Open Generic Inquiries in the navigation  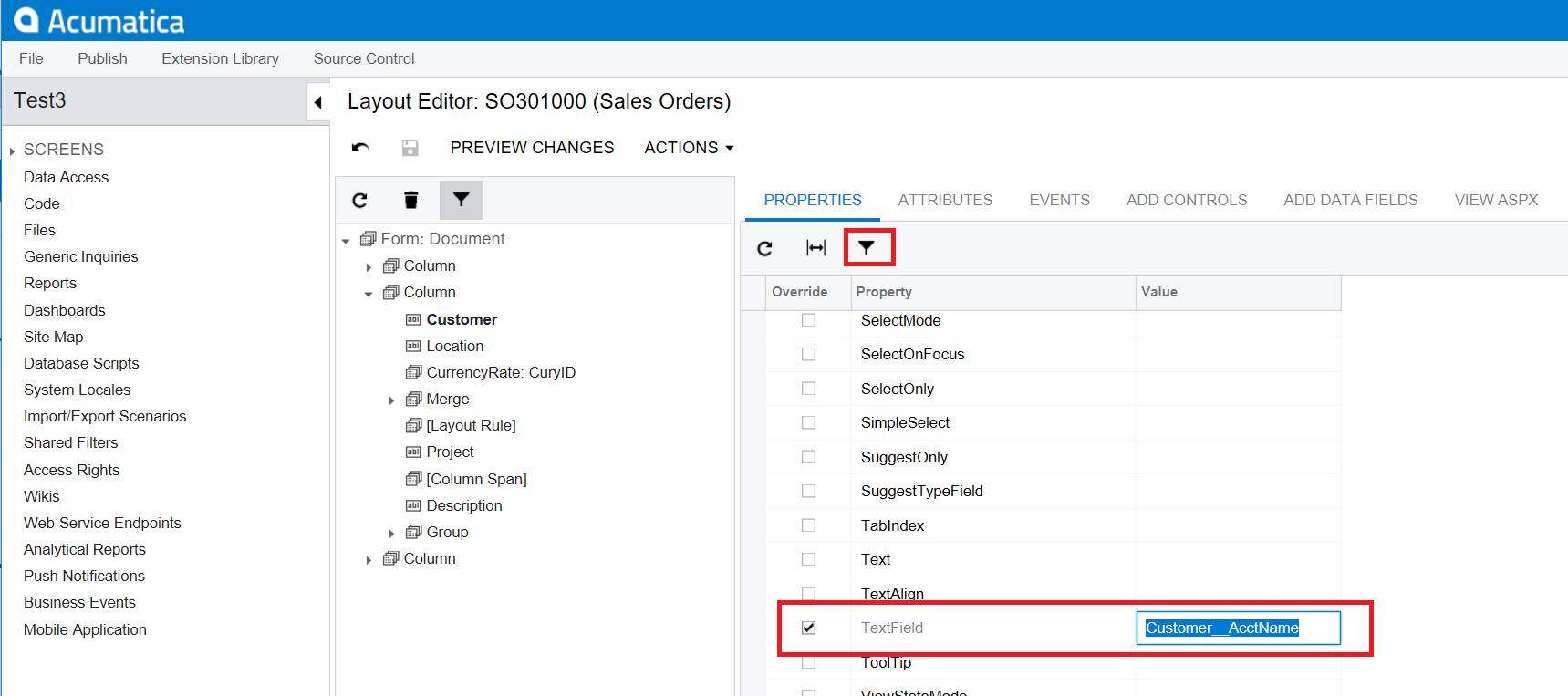81,256
